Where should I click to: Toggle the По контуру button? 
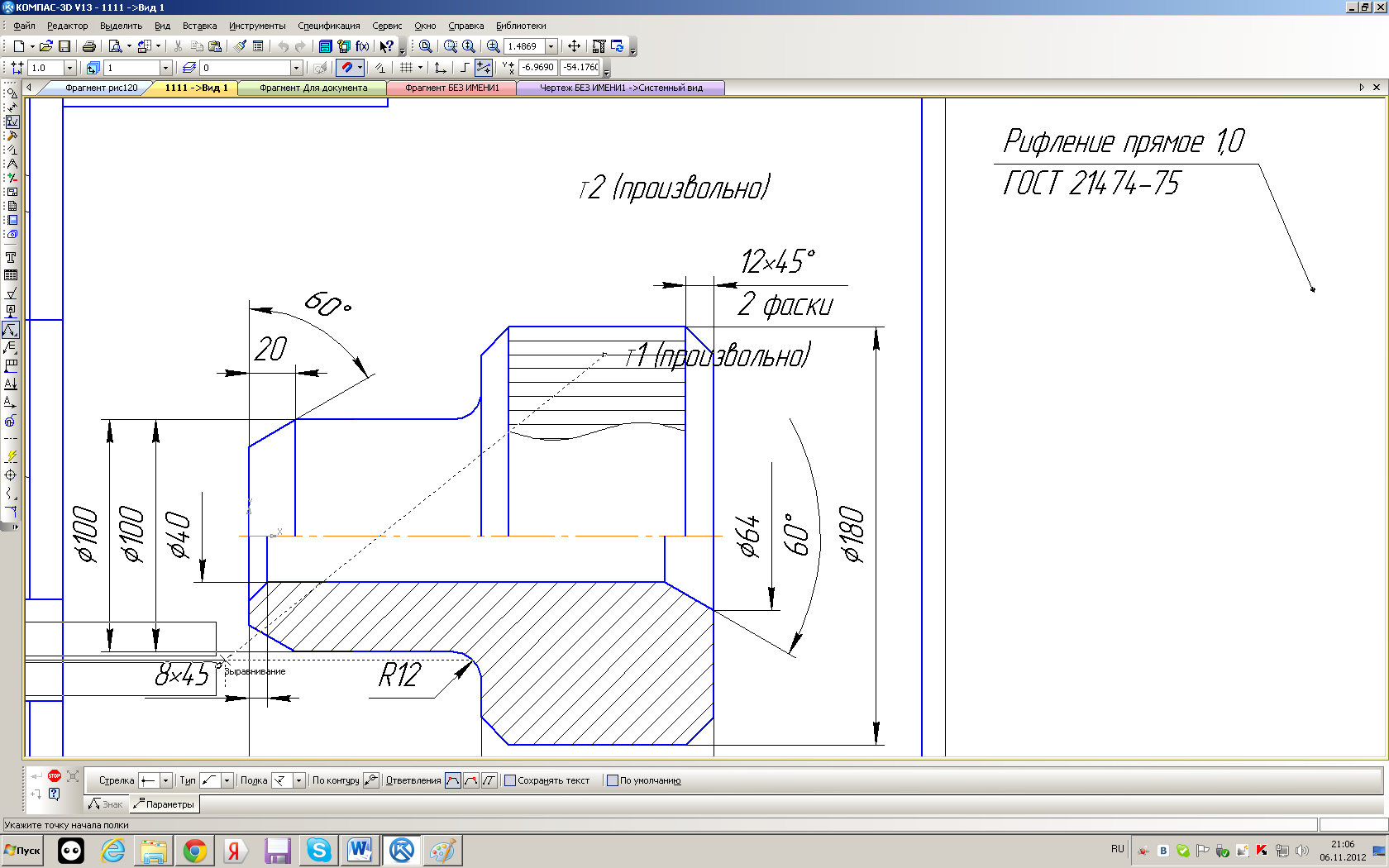pyautogui.click(x=371, y=780)
